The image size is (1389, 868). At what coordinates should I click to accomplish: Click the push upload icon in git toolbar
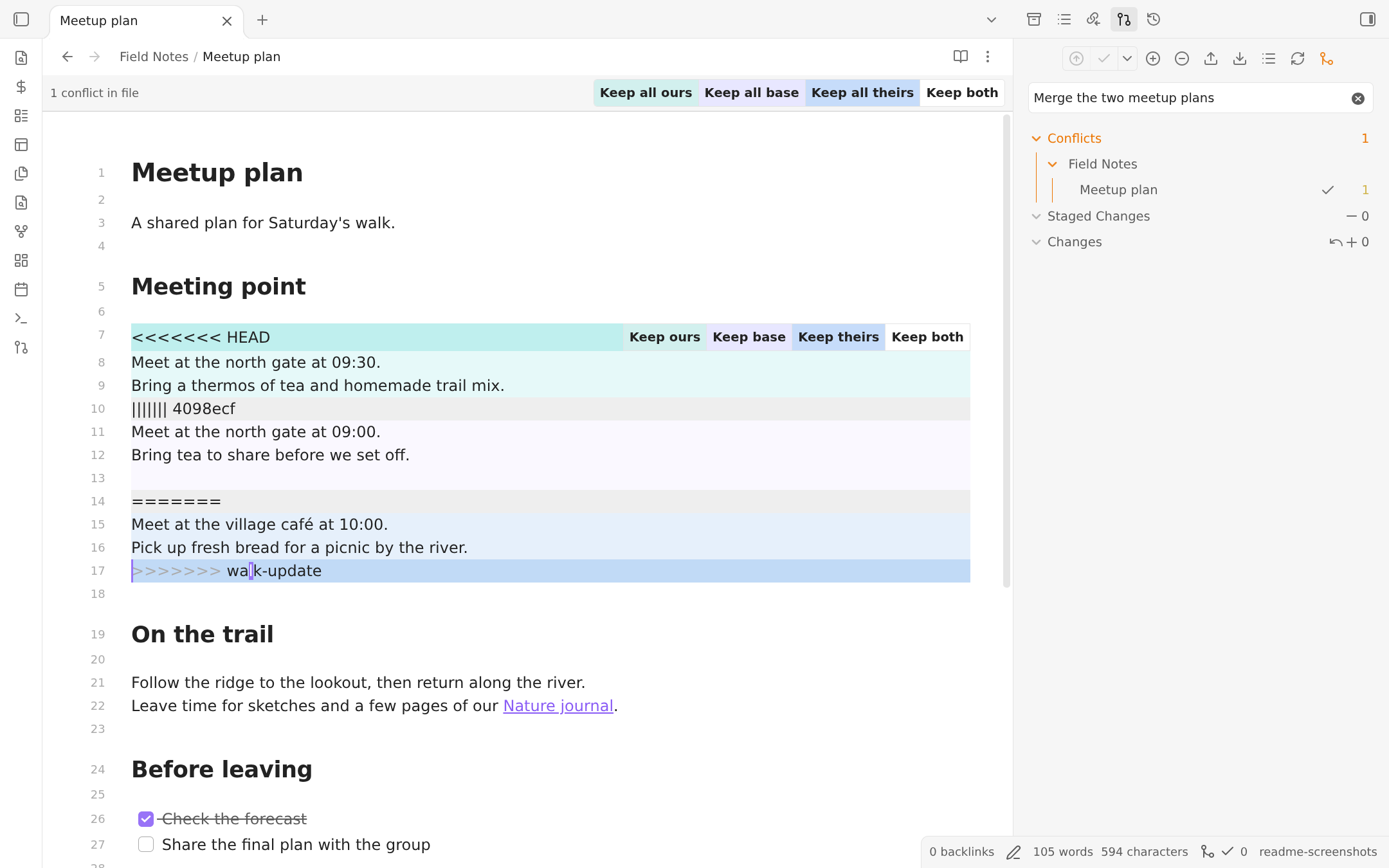1211,59
